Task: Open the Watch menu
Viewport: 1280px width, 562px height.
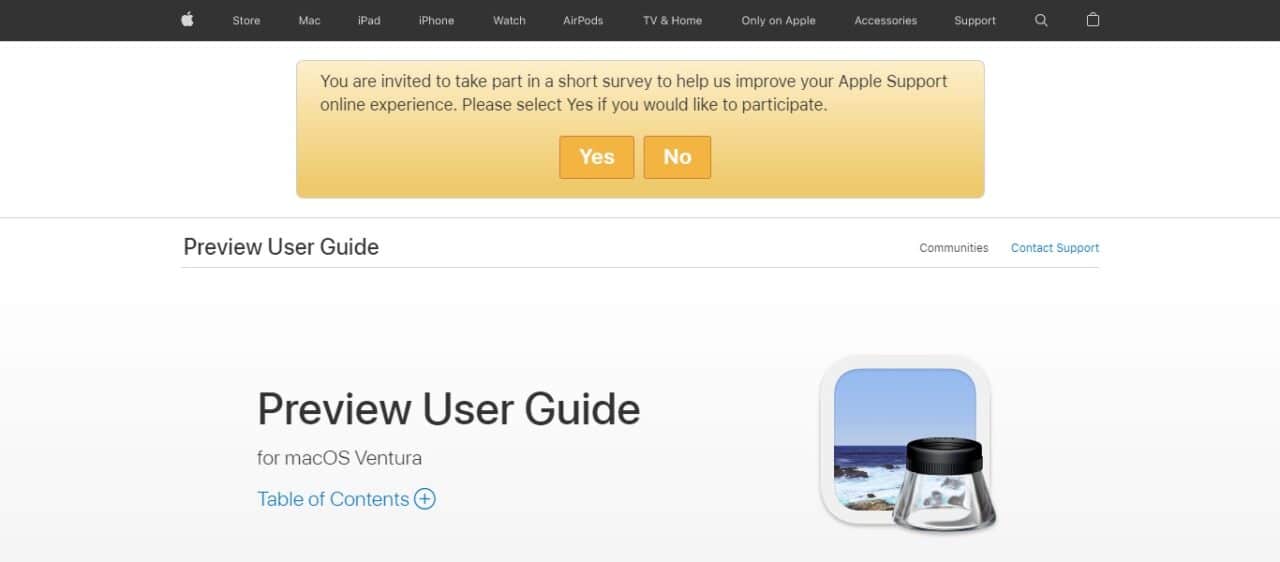Action: point(509,21)
